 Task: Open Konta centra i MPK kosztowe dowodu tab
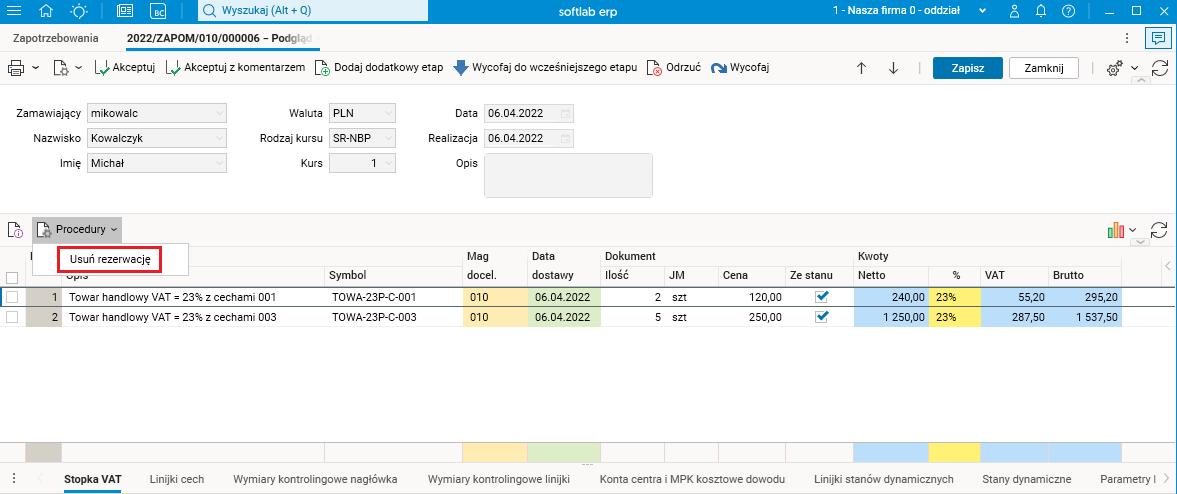tap(692, 478)
